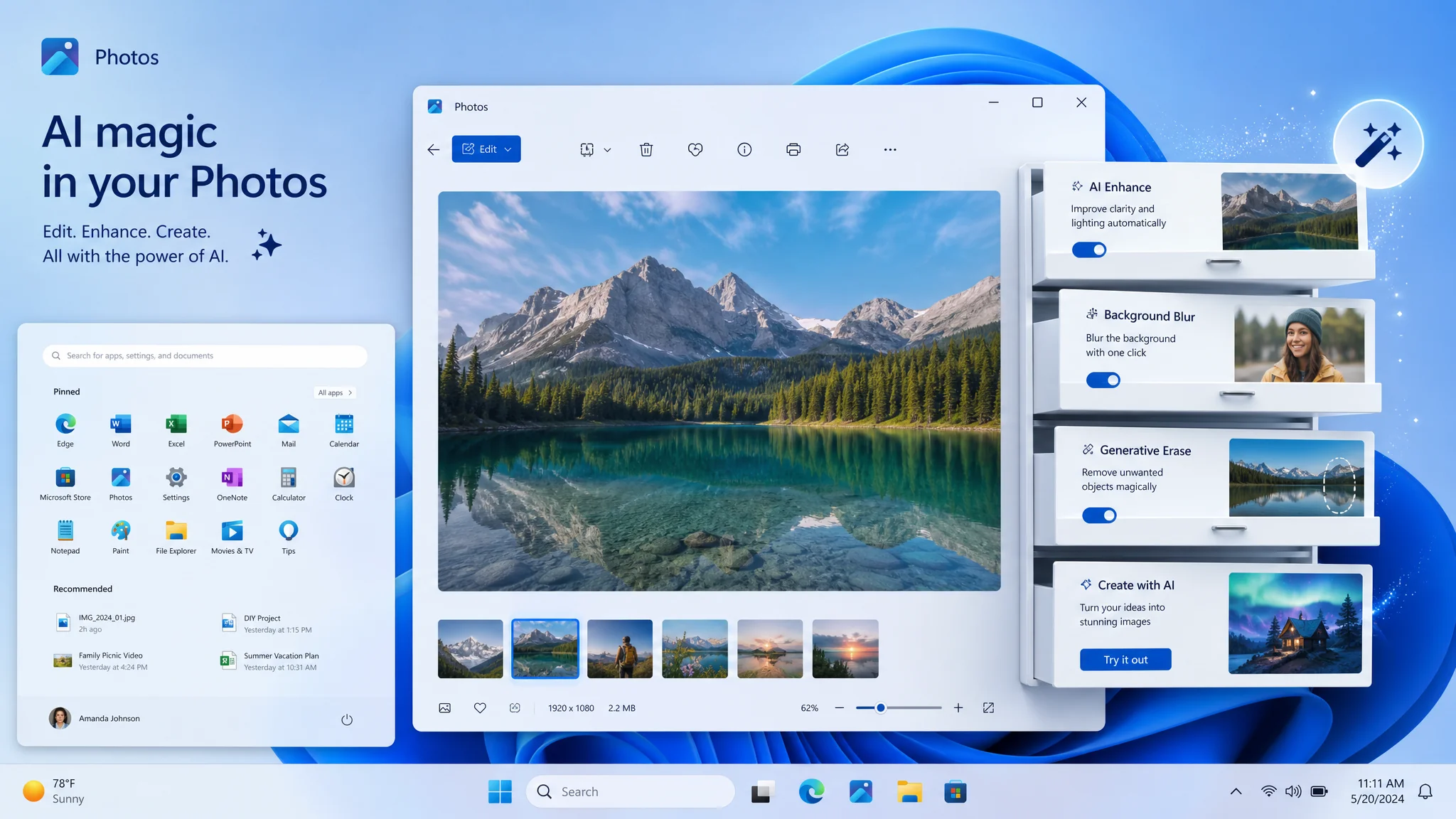Open Paint from pinned apps
The height and width of the screenshot is (819, 1456).
[121, 537]
